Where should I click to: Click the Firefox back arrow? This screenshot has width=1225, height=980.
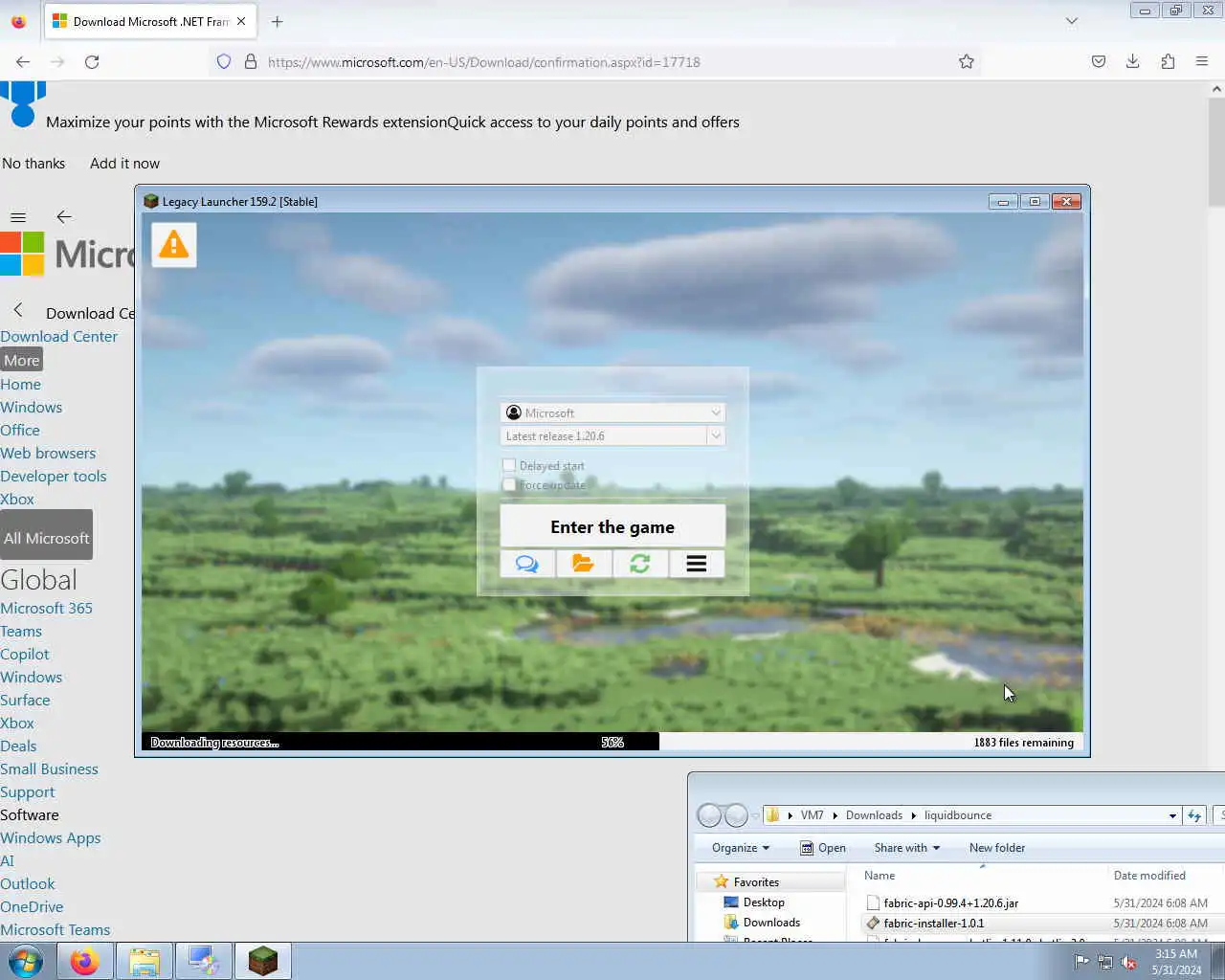point(23,61)
